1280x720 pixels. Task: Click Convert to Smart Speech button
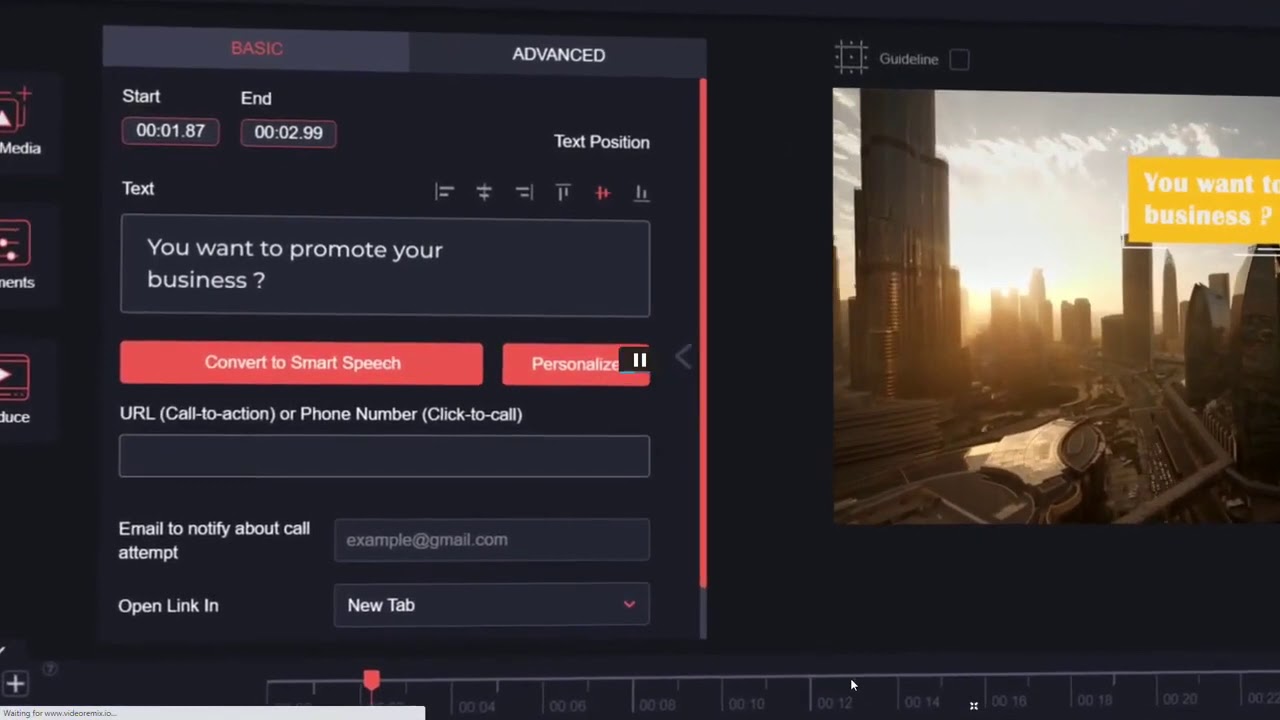(x=301, y=363)
